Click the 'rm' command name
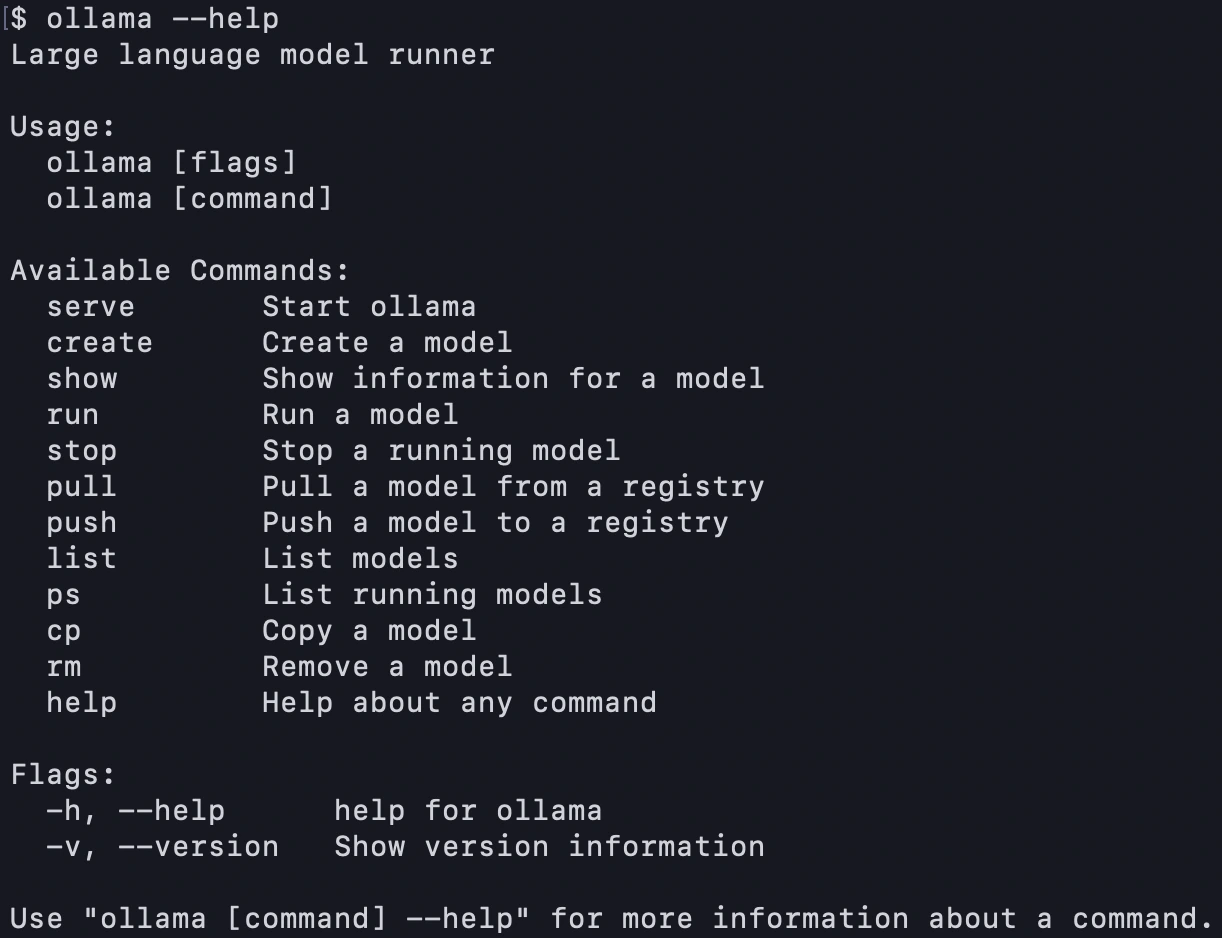Image resolution: width=1222 pixels, height=938 pixels. 63,667
